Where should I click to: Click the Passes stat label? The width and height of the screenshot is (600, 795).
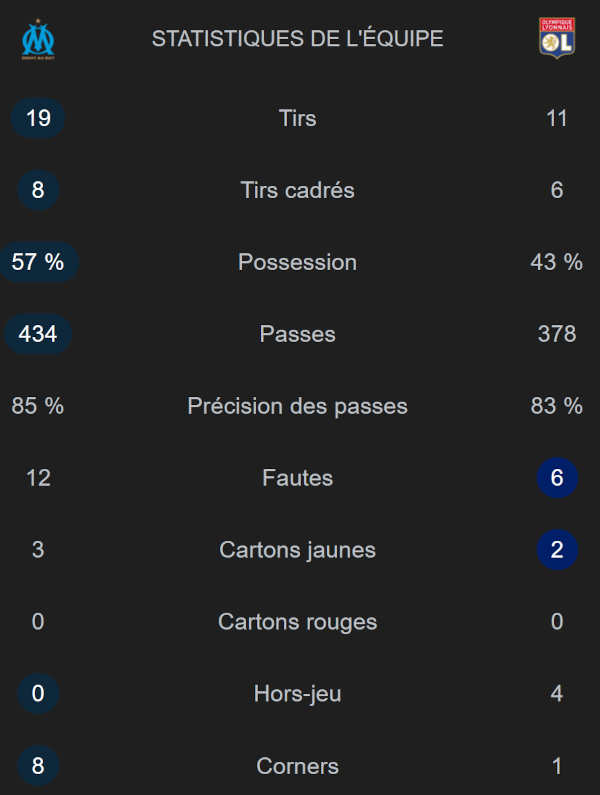tap(298, 334)
